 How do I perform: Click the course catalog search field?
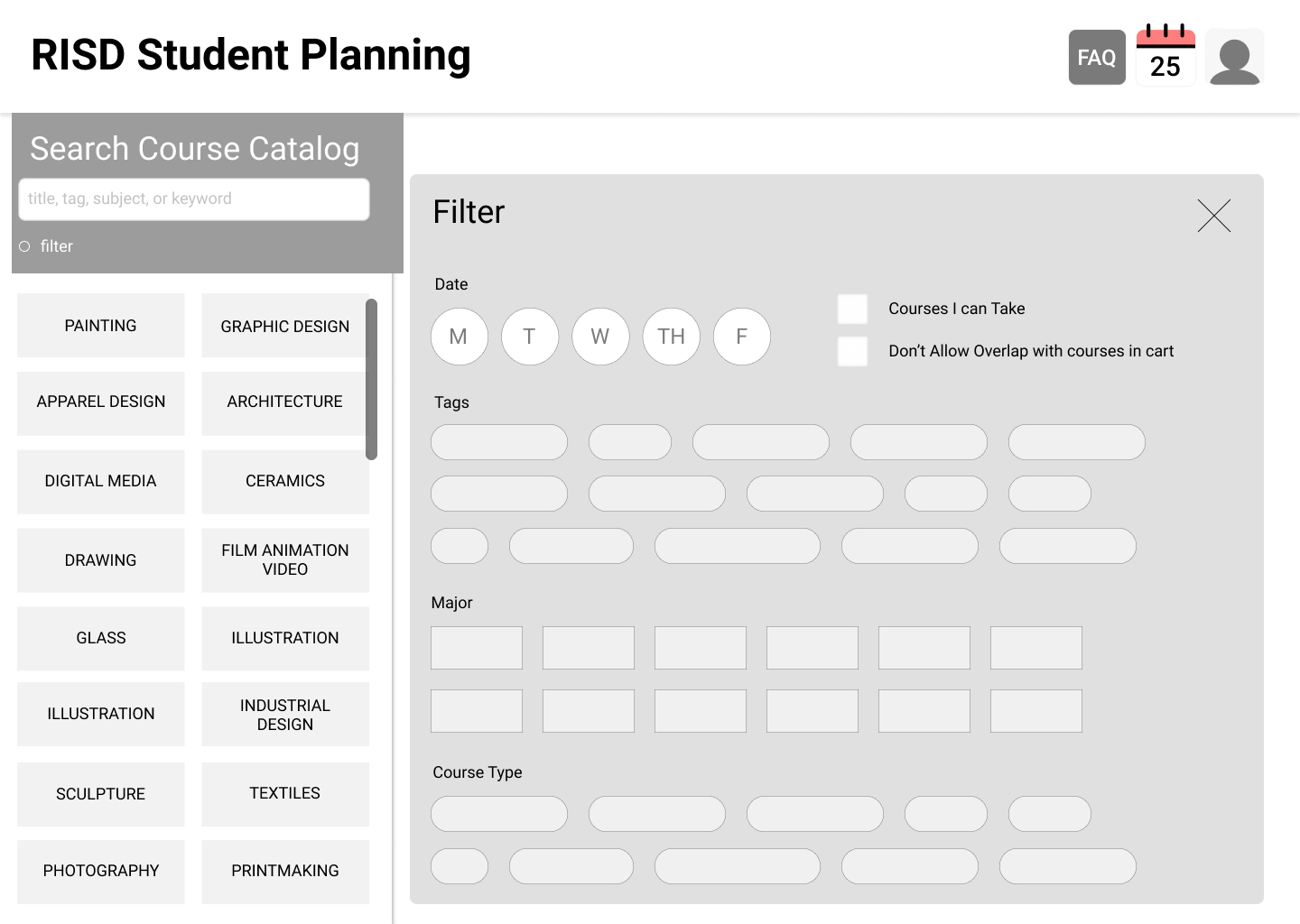click(x=194, y=199)
